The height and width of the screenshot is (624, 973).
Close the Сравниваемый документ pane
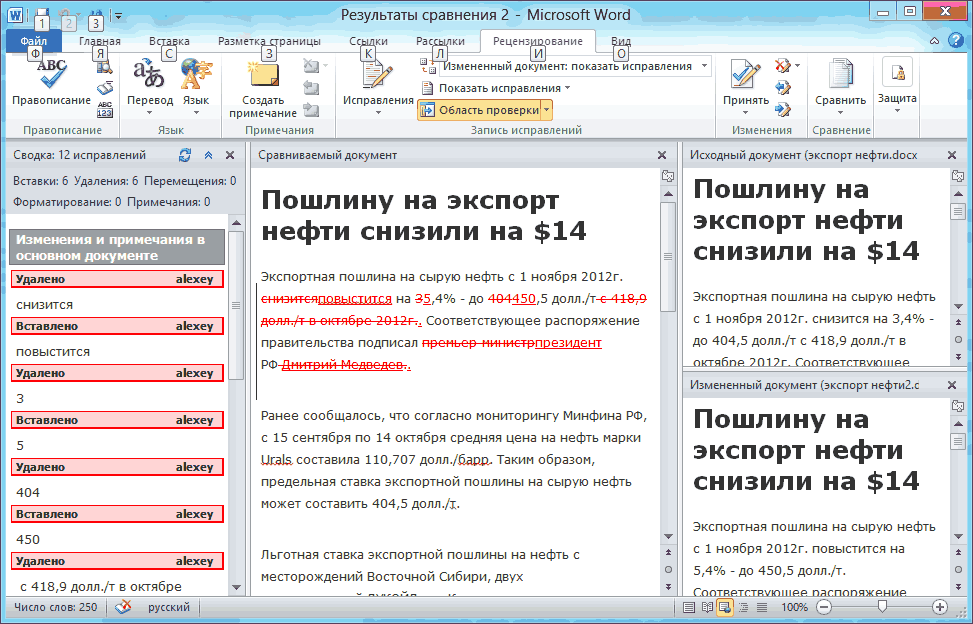[x=662, y=155]
